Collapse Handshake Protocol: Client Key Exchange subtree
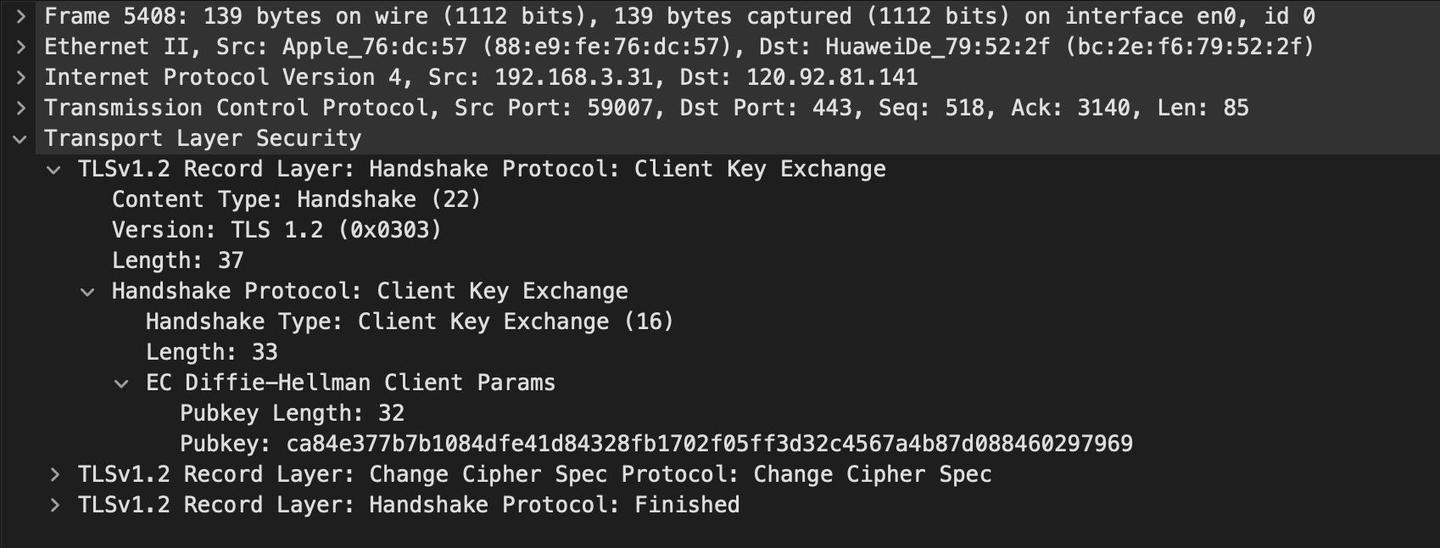Image resolution: width=1440 pixels, height=548 pixels. [88, 291]
